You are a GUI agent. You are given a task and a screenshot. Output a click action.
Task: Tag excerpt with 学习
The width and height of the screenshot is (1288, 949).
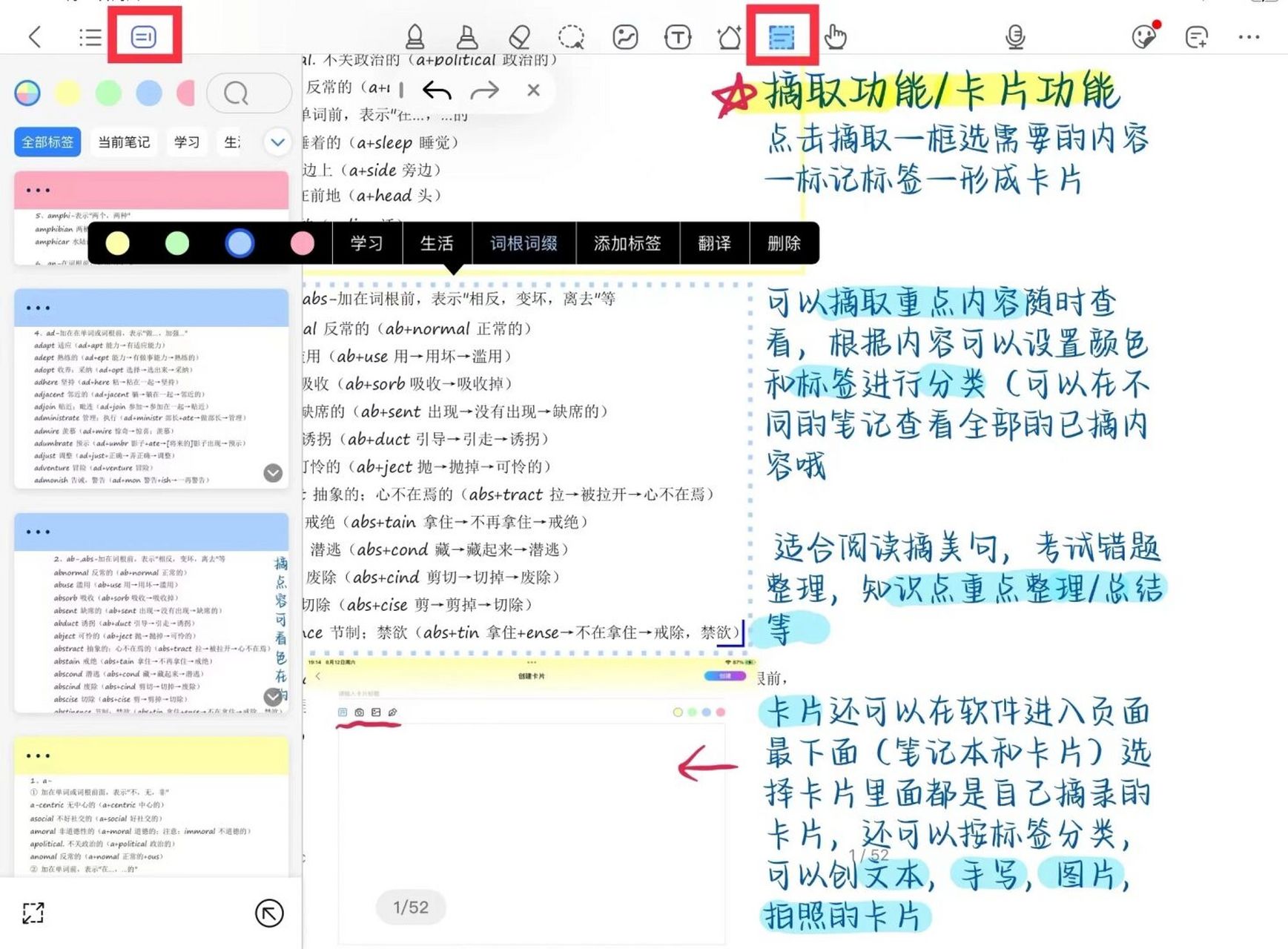367,243
